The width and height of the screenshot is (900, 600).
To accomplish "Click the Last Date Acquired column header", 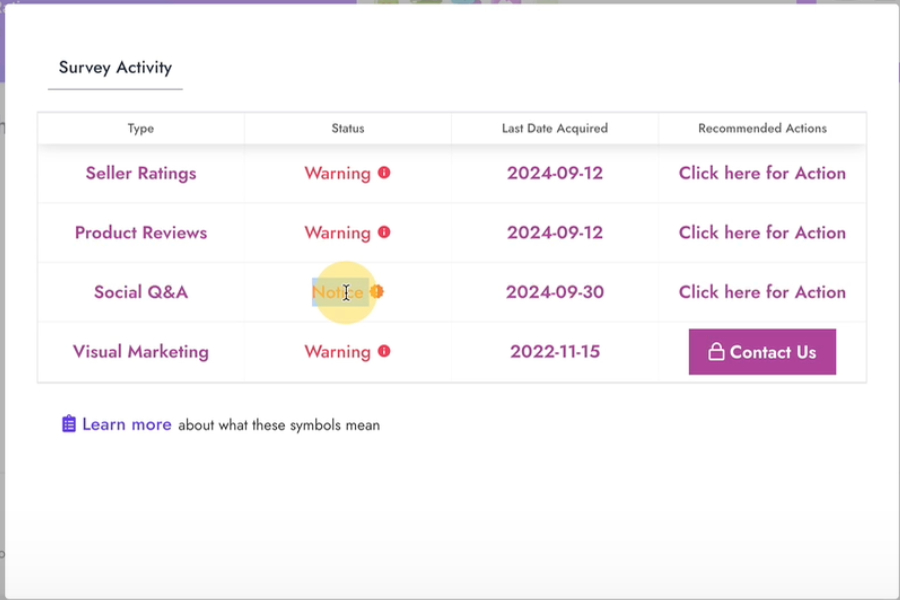I will pos(555,128).
